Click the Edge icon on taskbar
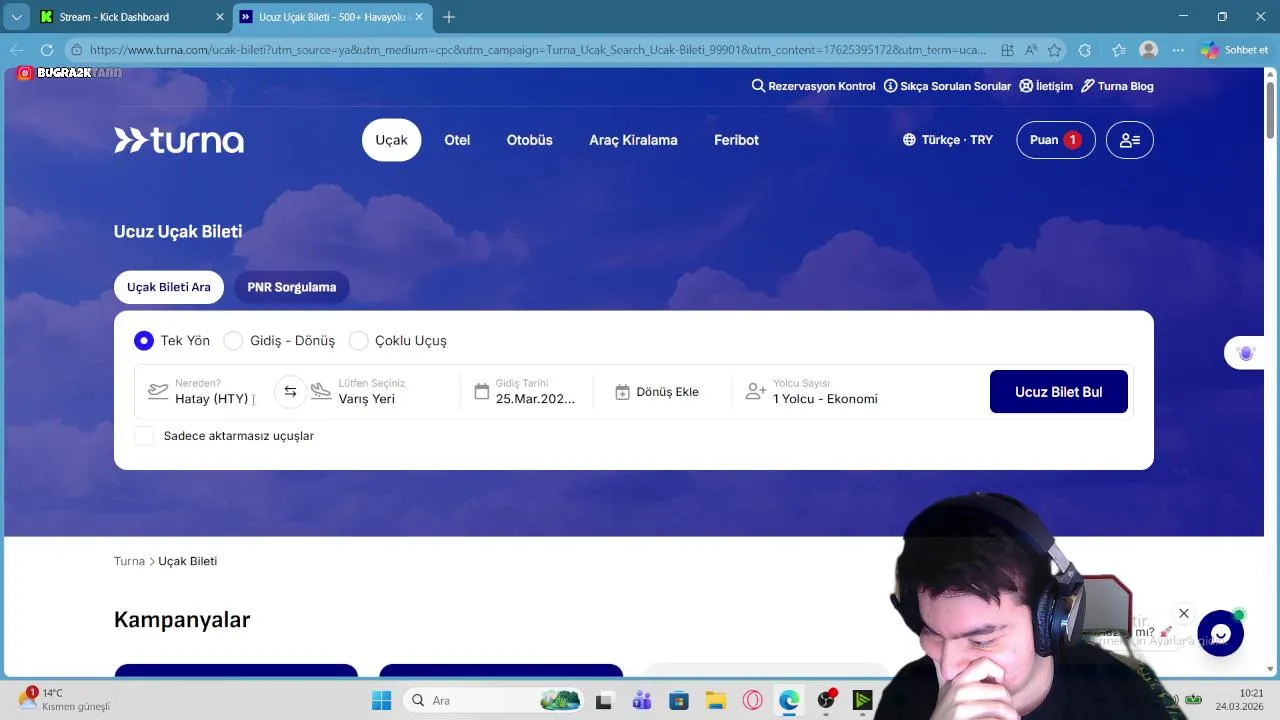Screen dimensions: 1280x720 pos(789,701)
